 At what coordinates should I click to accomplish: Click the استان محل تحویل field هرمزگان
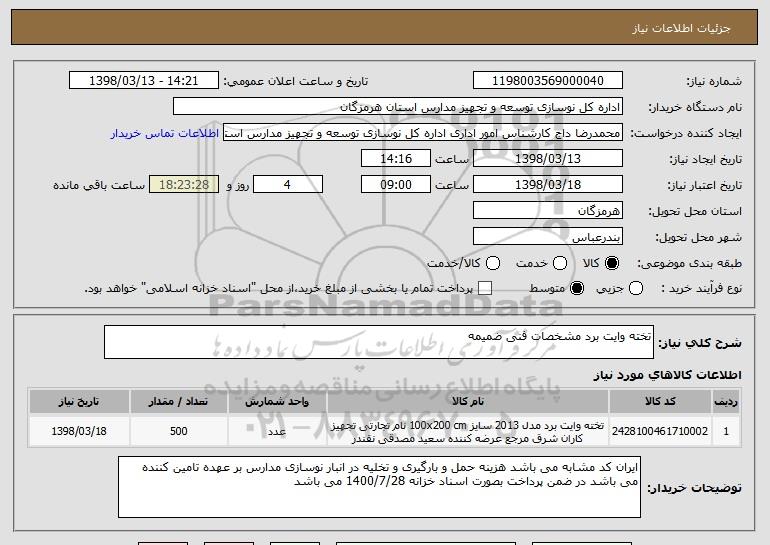548,211
